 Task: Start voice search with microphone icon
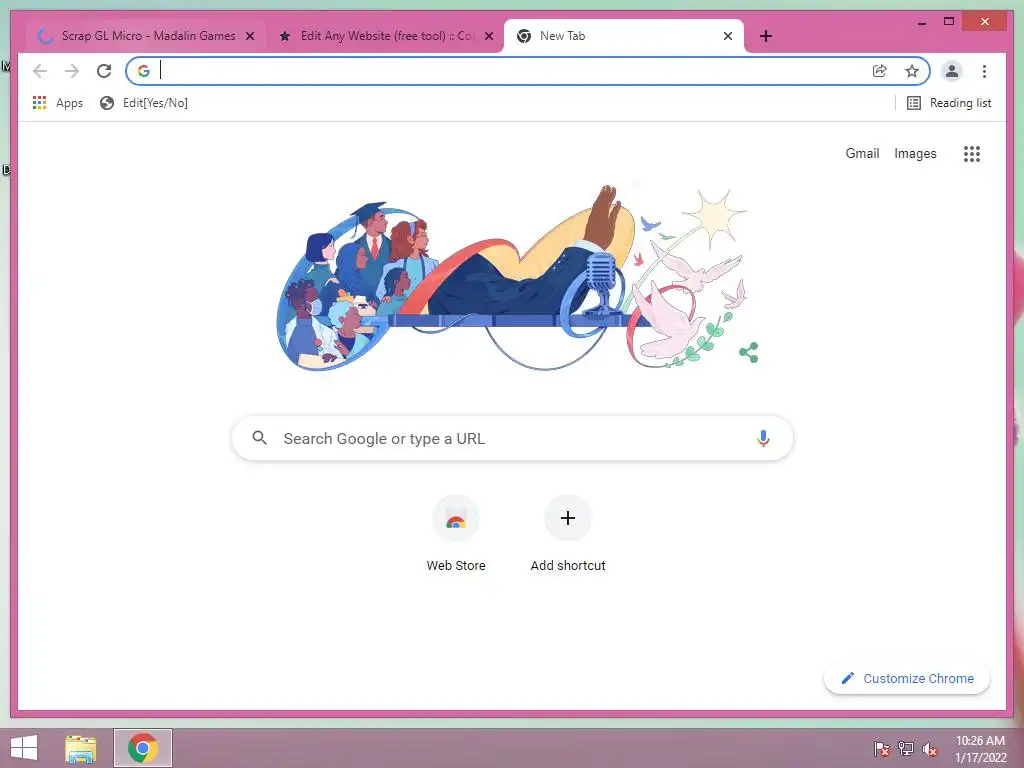pos(763,438)
